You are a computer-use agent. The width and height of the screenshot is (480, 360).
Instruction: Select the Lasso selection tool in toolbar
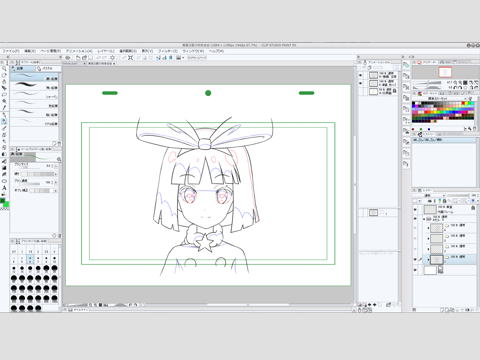point(4,94)
